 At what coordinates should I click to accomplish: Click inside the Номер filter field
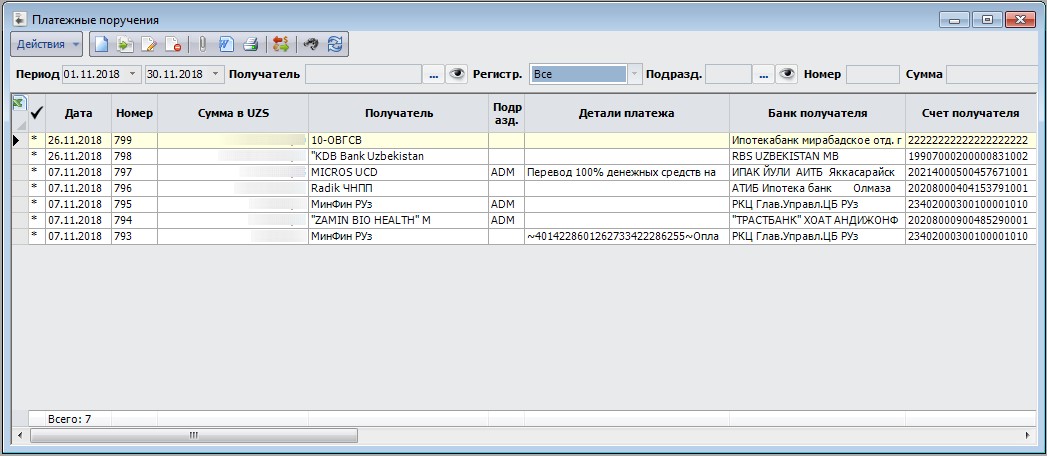coord(872,74)
